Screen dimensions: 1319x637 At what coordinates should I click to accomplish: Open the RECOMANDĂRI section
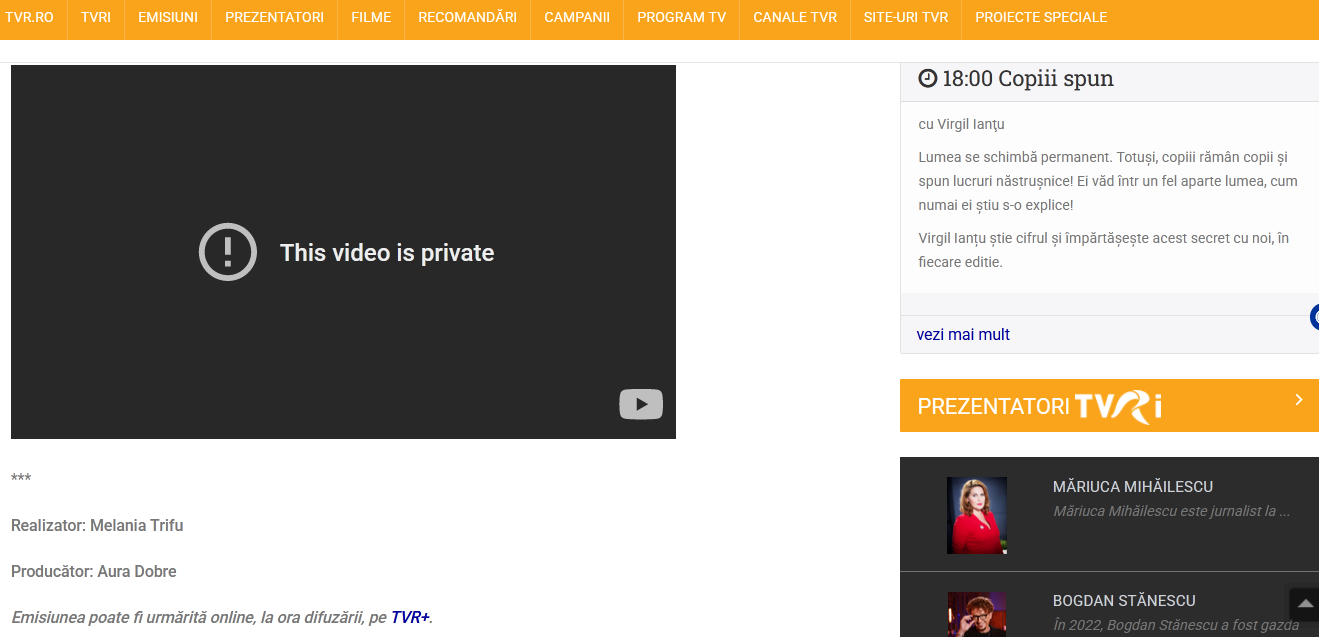pyautogui.click(x=468, y=17)
